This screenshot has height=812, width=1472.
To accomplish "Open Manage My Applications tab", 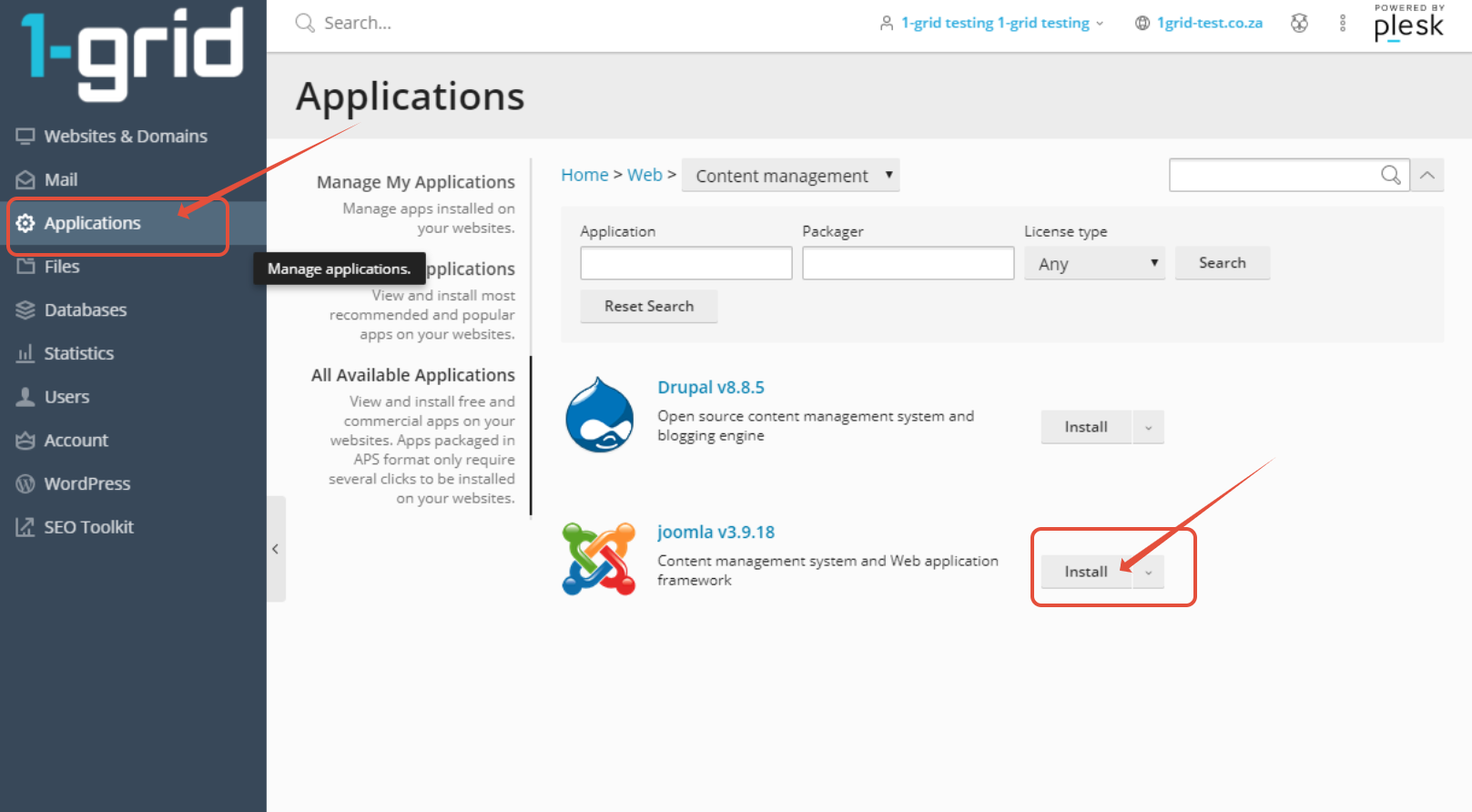I will [x=415, y=182].
